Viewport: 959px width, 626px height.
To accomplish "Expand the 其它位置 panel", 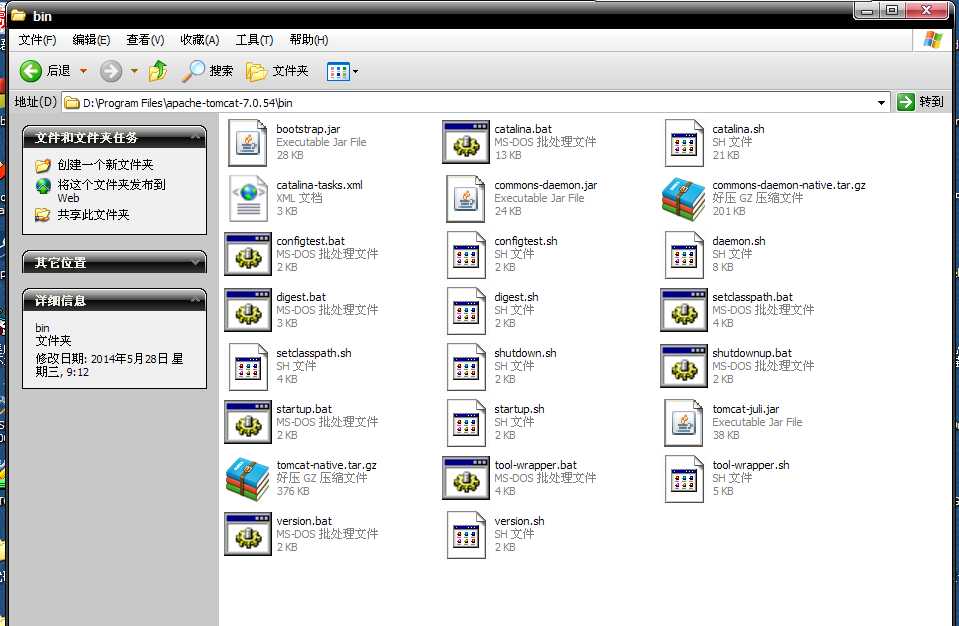I will coord(195,262).
